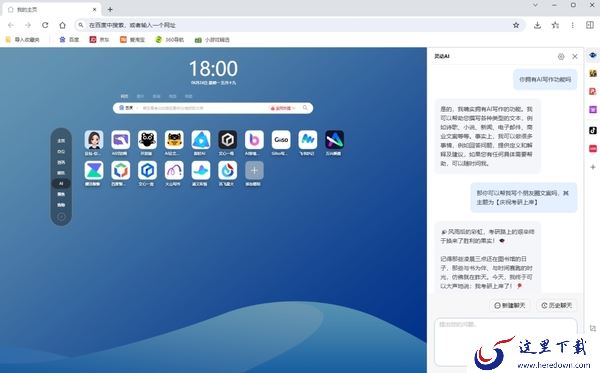Open the 京东 bookmark
Screen dimensions: 600x373
coord(99,40)
